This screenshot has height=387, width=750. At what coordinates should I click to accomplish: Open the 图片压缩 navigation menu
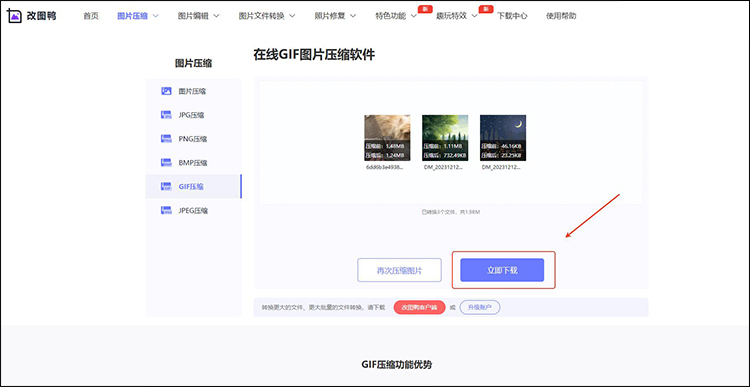click(132, 16)
